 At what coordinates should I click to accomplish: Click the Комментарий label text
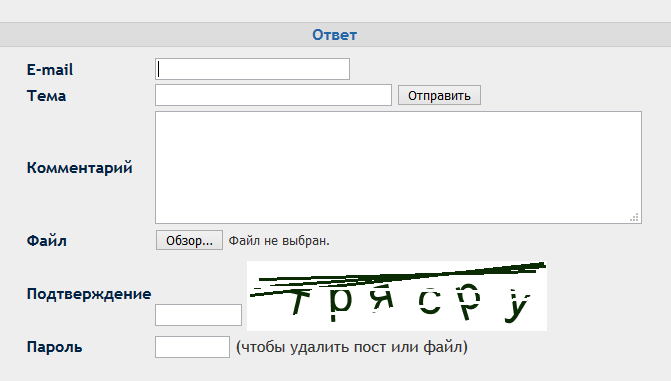80,168
